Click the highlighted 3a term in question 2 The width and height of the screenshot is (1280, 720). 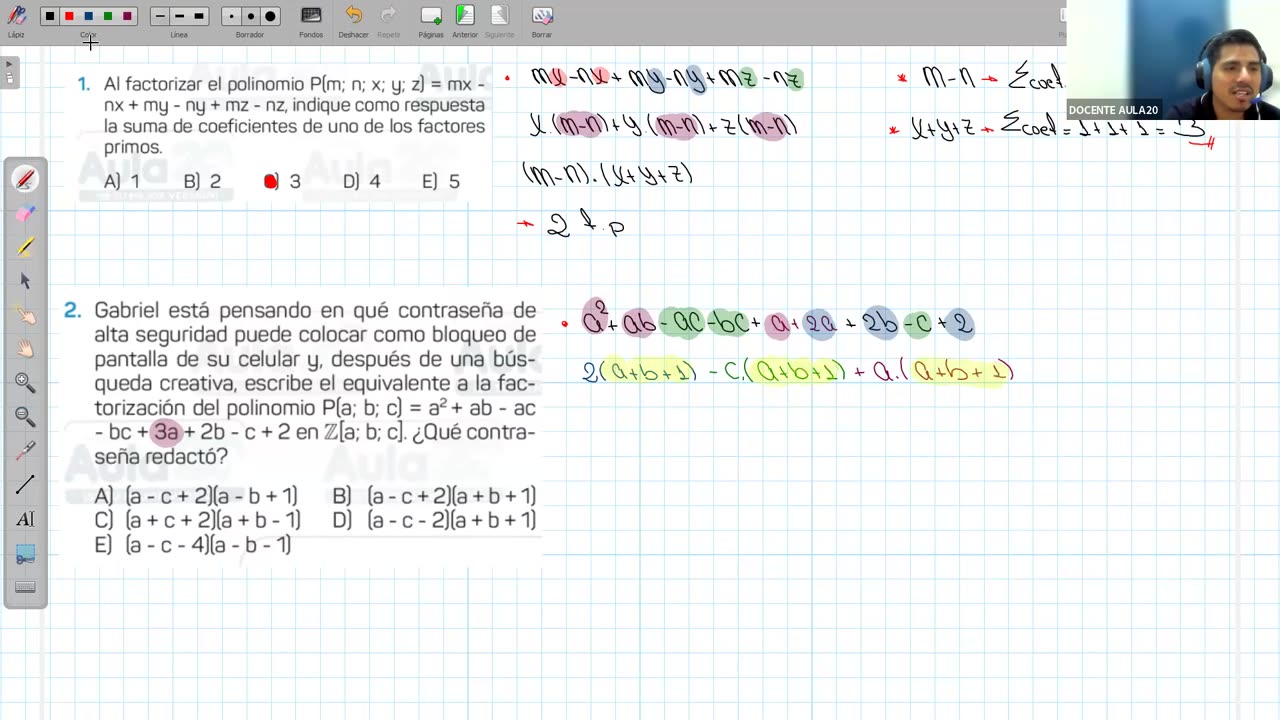(166, 433)
